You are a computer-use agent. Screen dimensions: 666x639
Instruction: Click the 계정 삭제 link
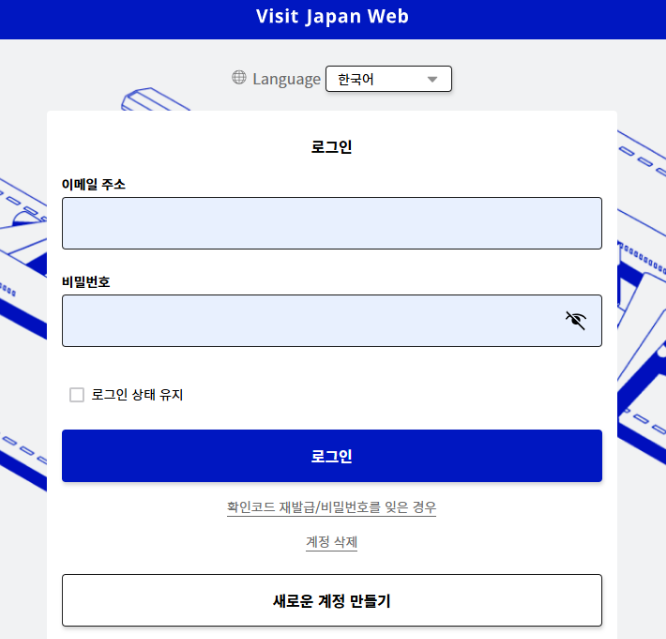(332, 542)
